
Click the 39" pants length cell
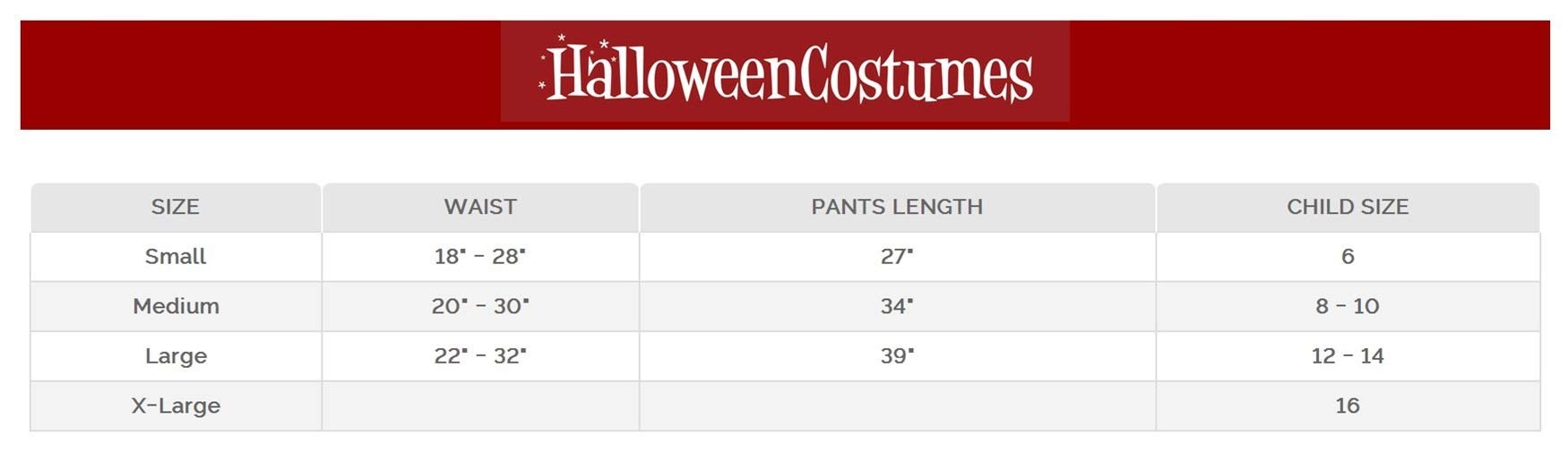pos(897,355)
